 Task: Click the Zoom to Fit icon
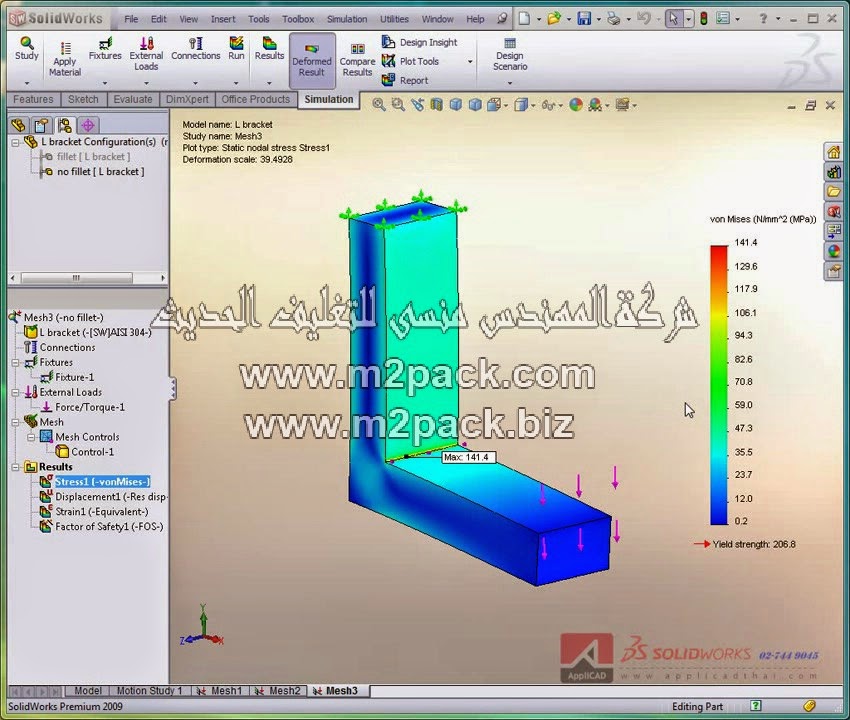pos(379,105)
